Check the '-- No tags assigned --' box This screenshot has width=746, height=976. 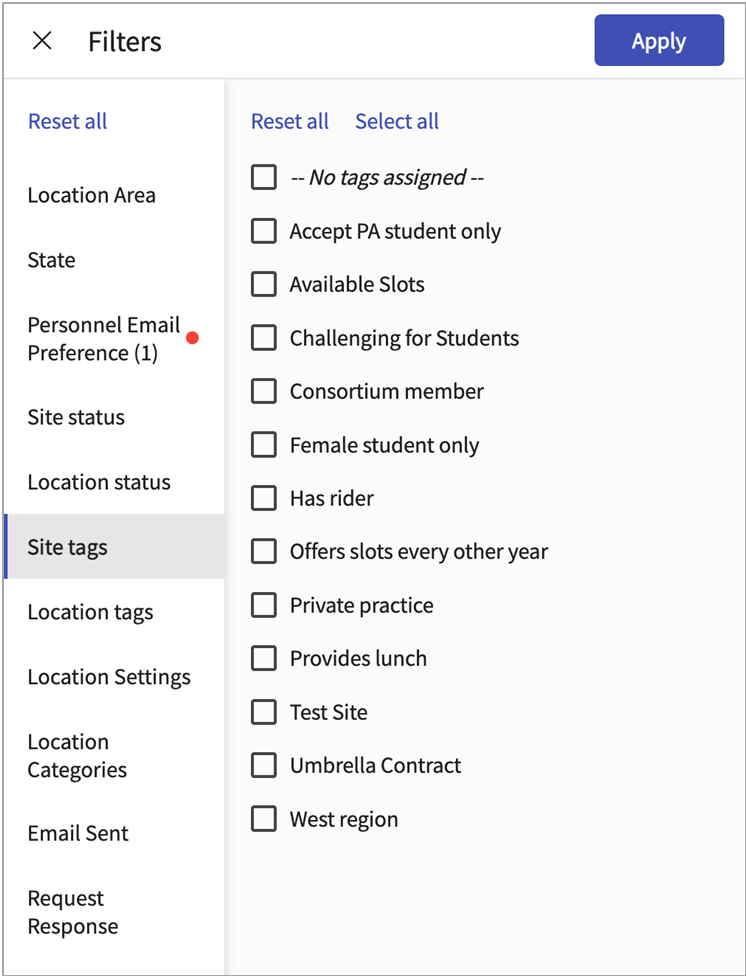coord(263,177)
